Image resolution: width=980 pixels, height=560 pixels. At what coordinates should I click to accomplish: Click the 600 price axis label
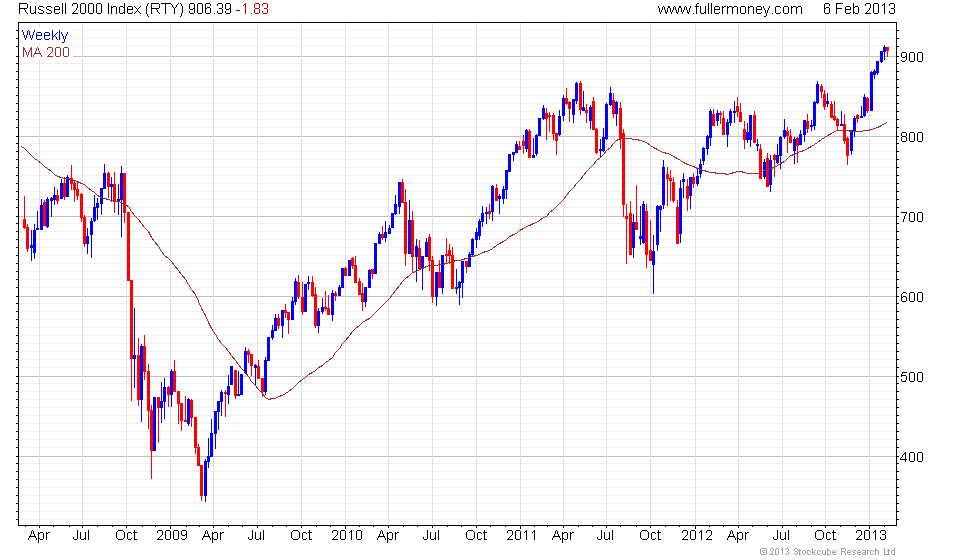[x=911, y=297]
